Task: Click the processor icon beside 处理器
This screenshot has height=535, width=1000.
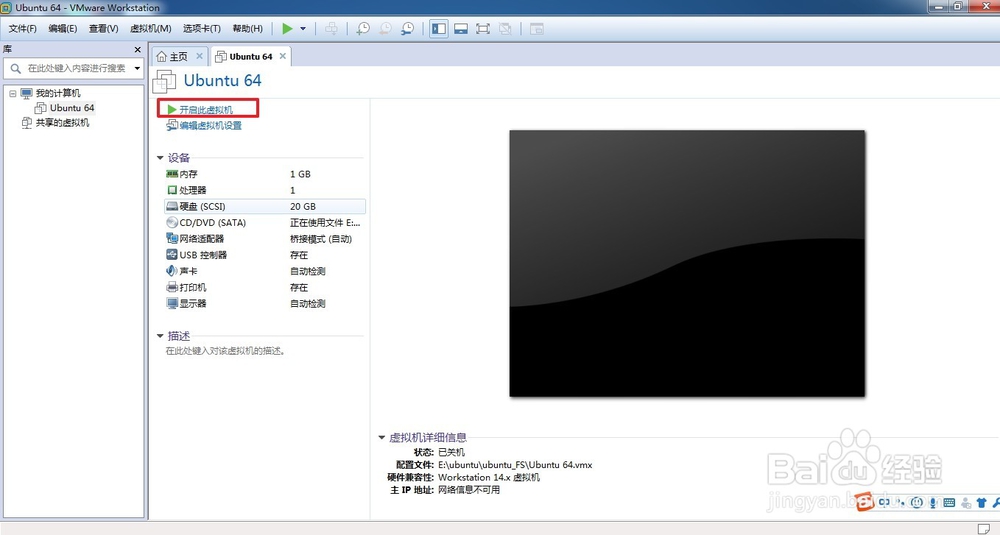Action: point(172,190)
